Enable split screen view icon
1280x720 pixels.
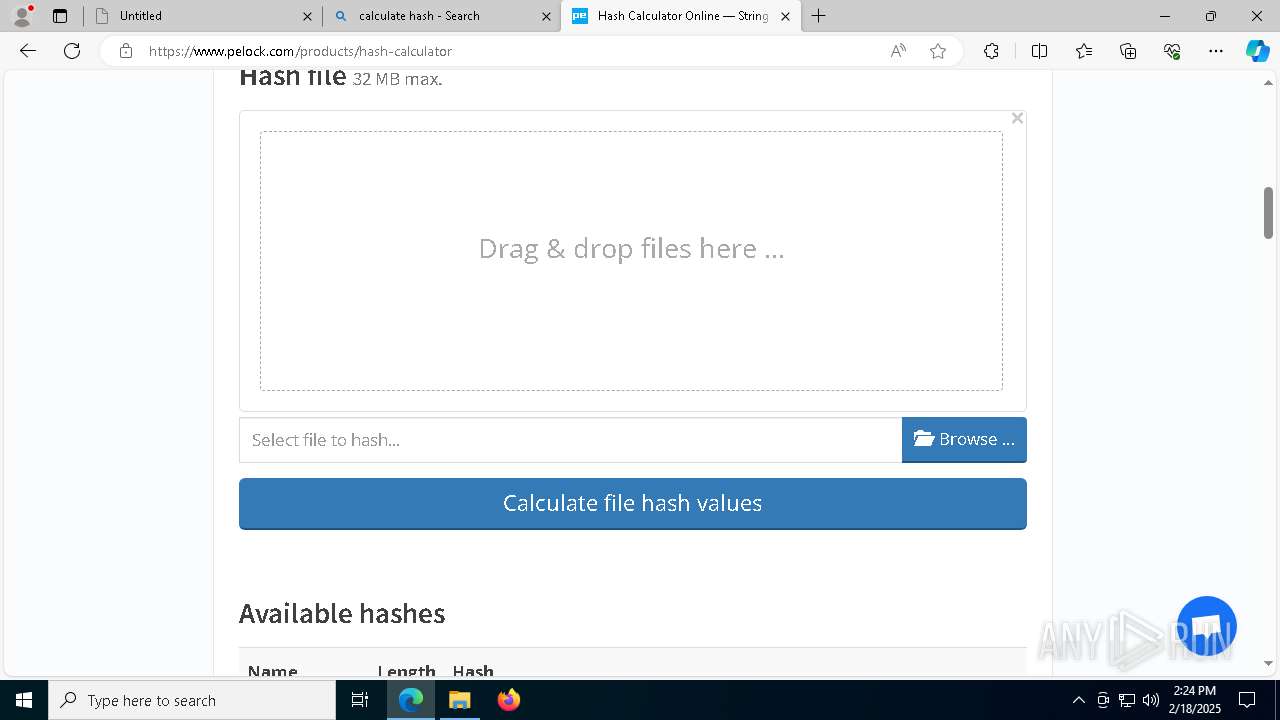pyautogui.click(x=1039, y=51)
